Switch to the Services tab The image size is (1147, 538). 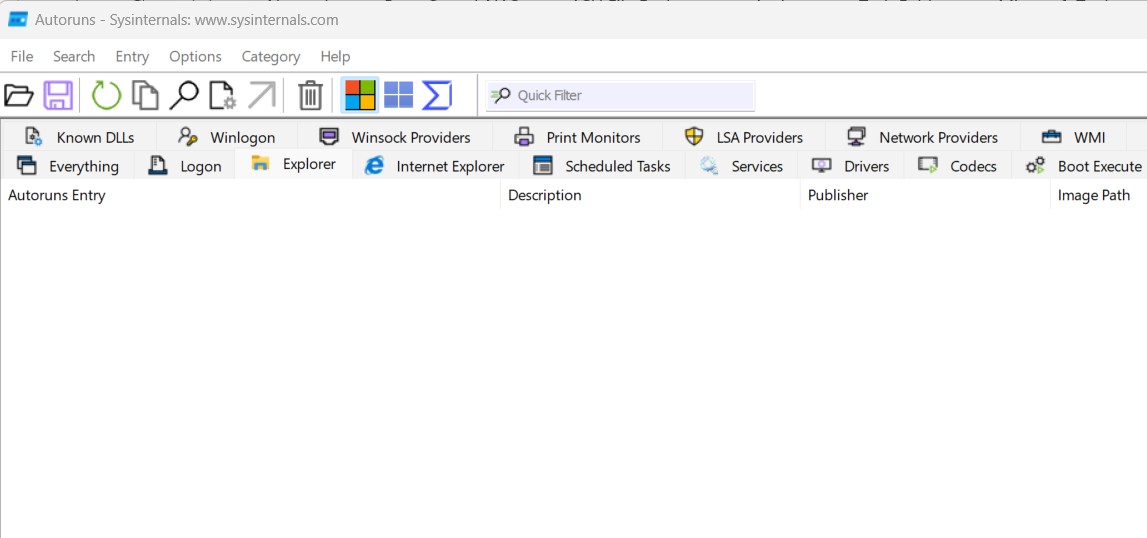click(x=742, y=166)
